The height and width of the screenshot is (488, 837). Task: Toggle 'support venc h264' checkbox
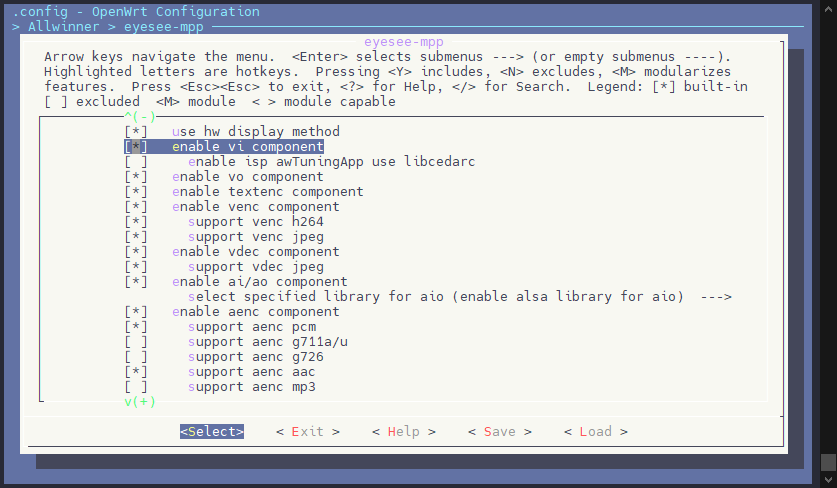click(x=136, y=222)
